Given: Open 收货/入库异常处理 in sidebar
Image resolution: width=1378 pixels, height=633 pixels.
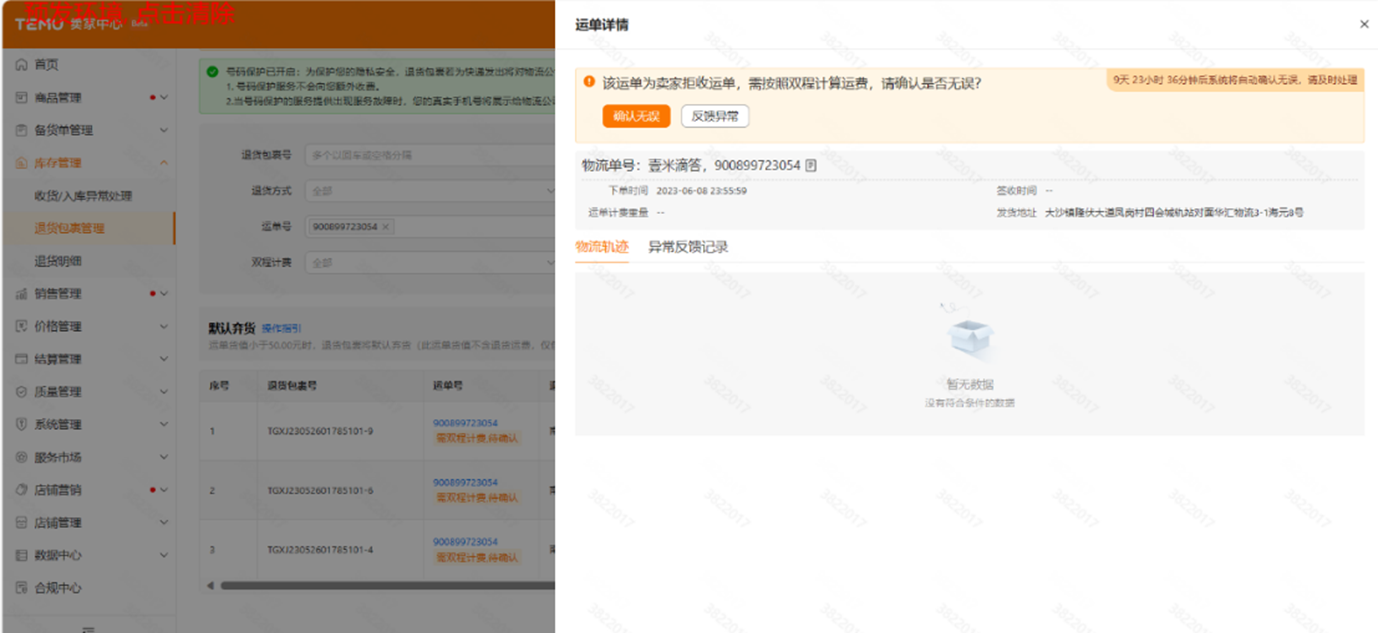Looking at the screenshot, I should click(83, 196).
